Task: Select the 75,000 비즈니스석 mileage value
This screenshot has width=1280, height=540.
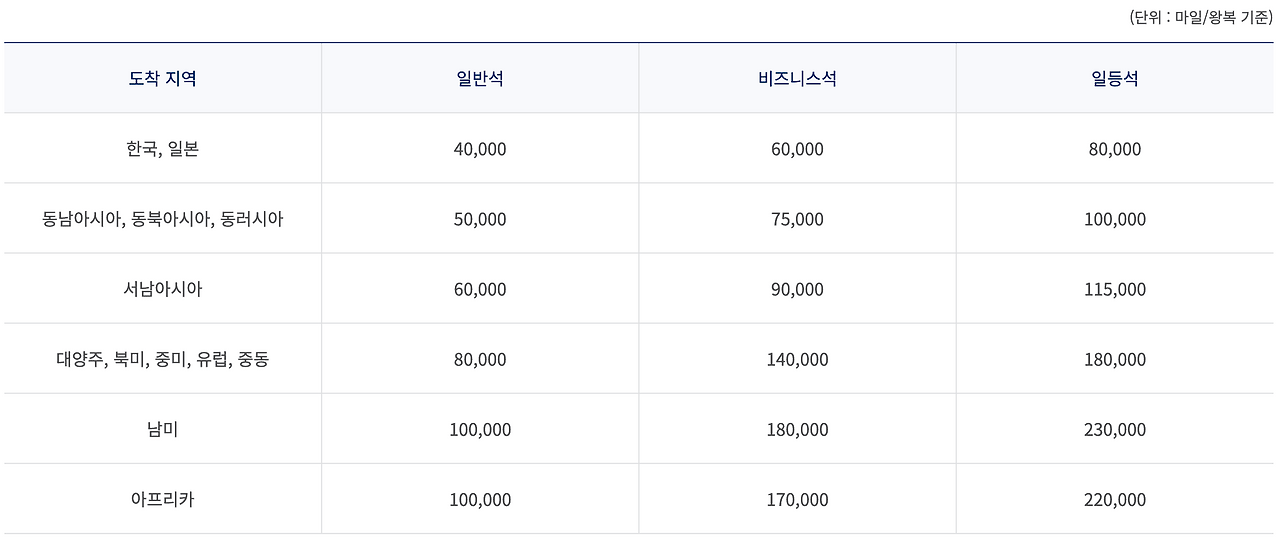Action: (x=797, y=219)
